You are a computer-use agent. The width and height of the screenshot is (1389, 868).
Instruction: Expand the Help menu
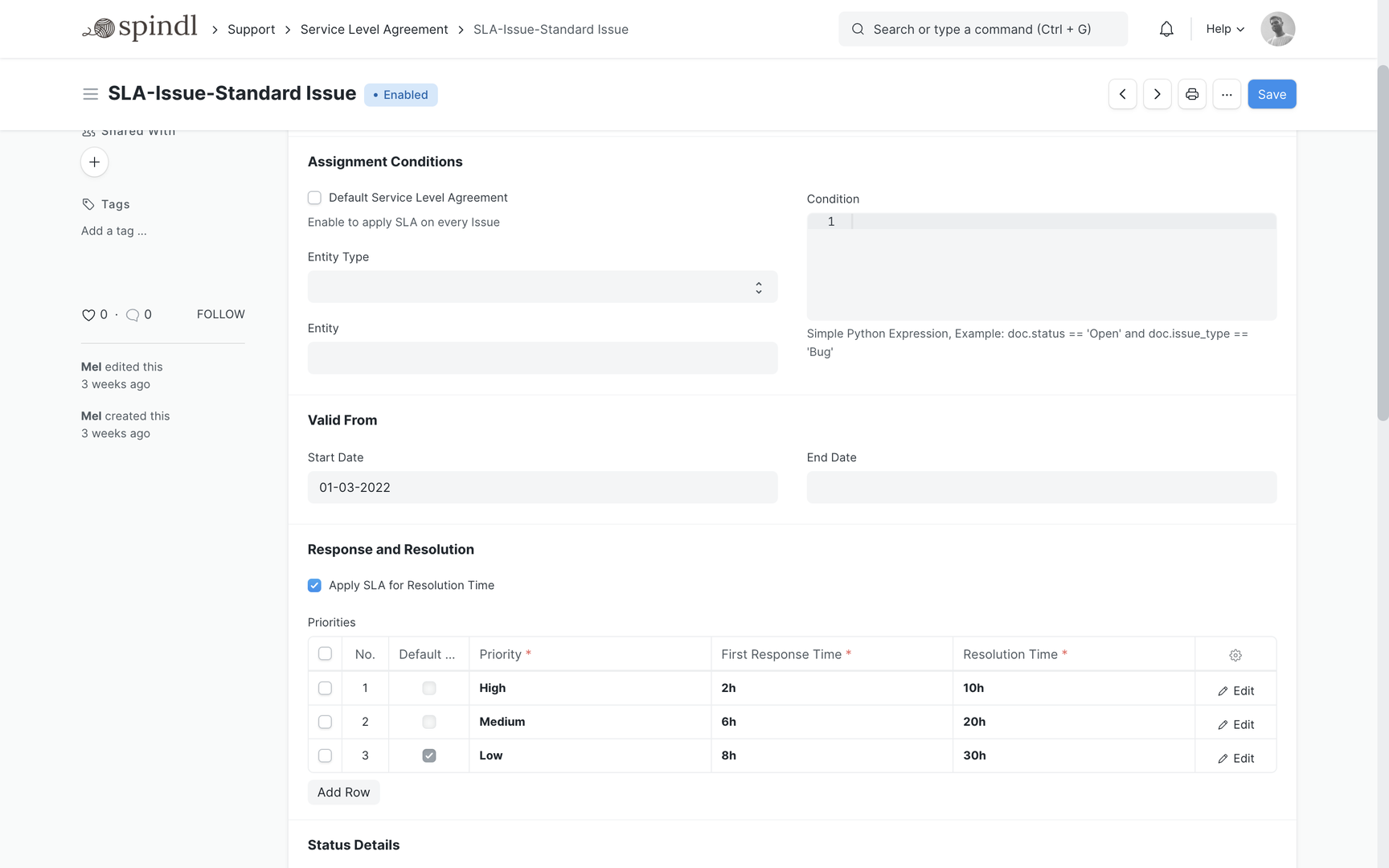tap(1225, 29)
